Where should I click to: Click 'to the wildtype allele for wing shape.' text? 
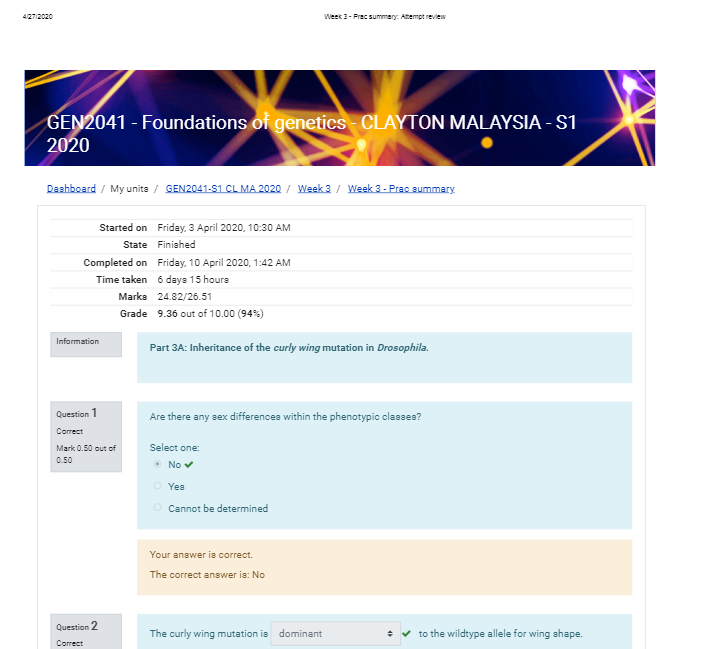(x=500, y=634)
